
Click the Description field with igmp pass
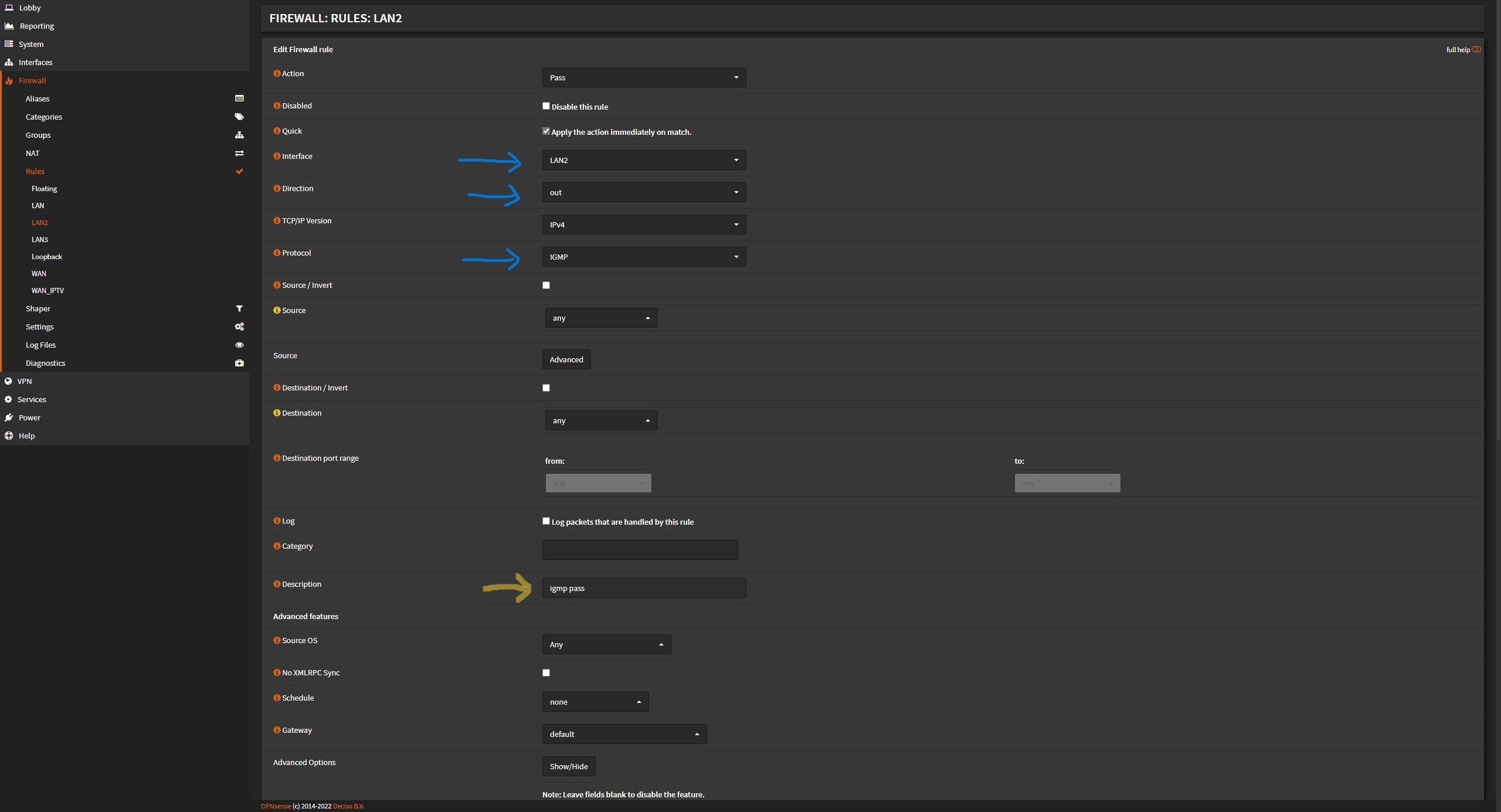(644, 588)
